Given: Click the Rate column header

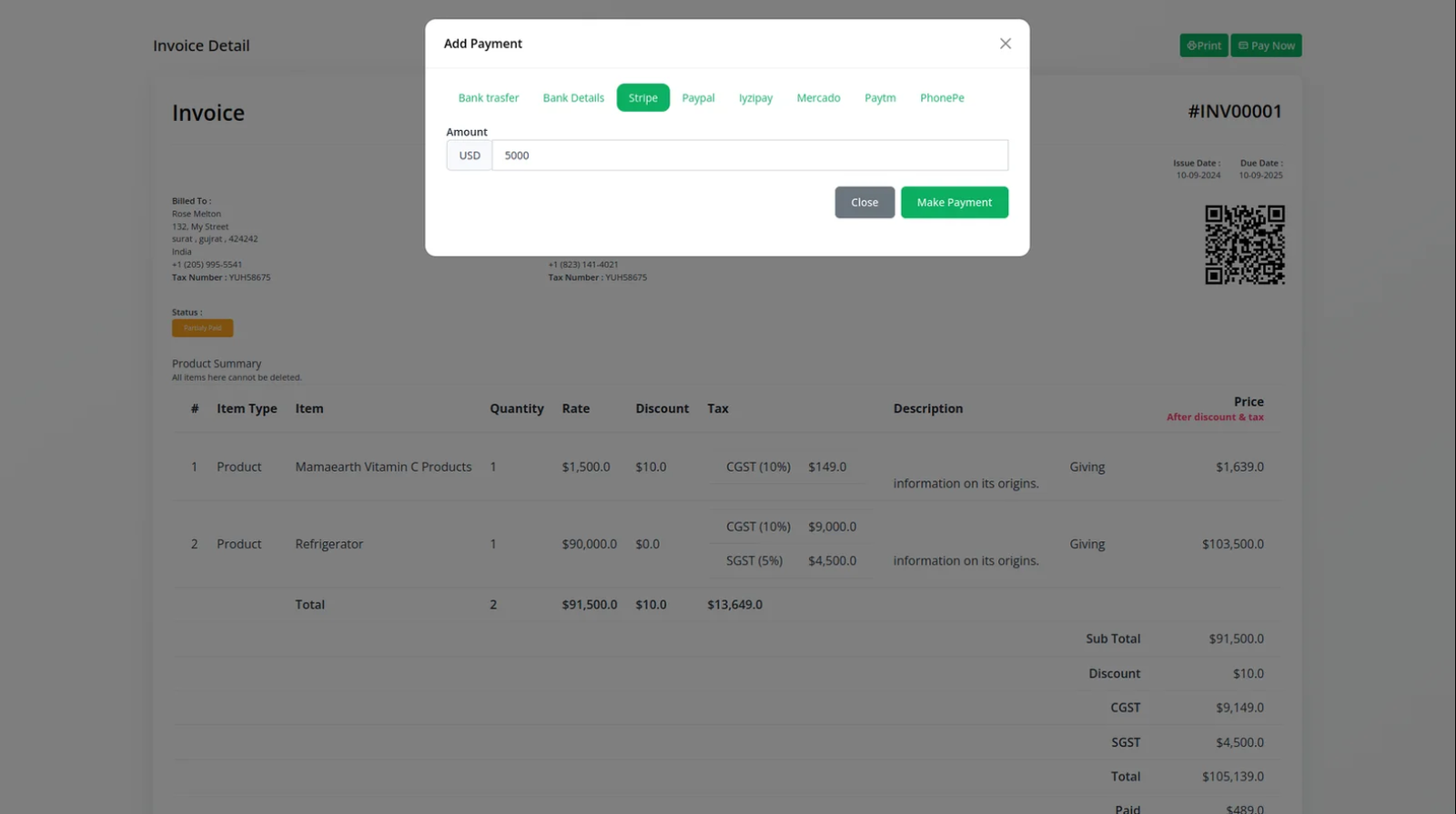Looking at the screenshot, I should coord(576,408).
